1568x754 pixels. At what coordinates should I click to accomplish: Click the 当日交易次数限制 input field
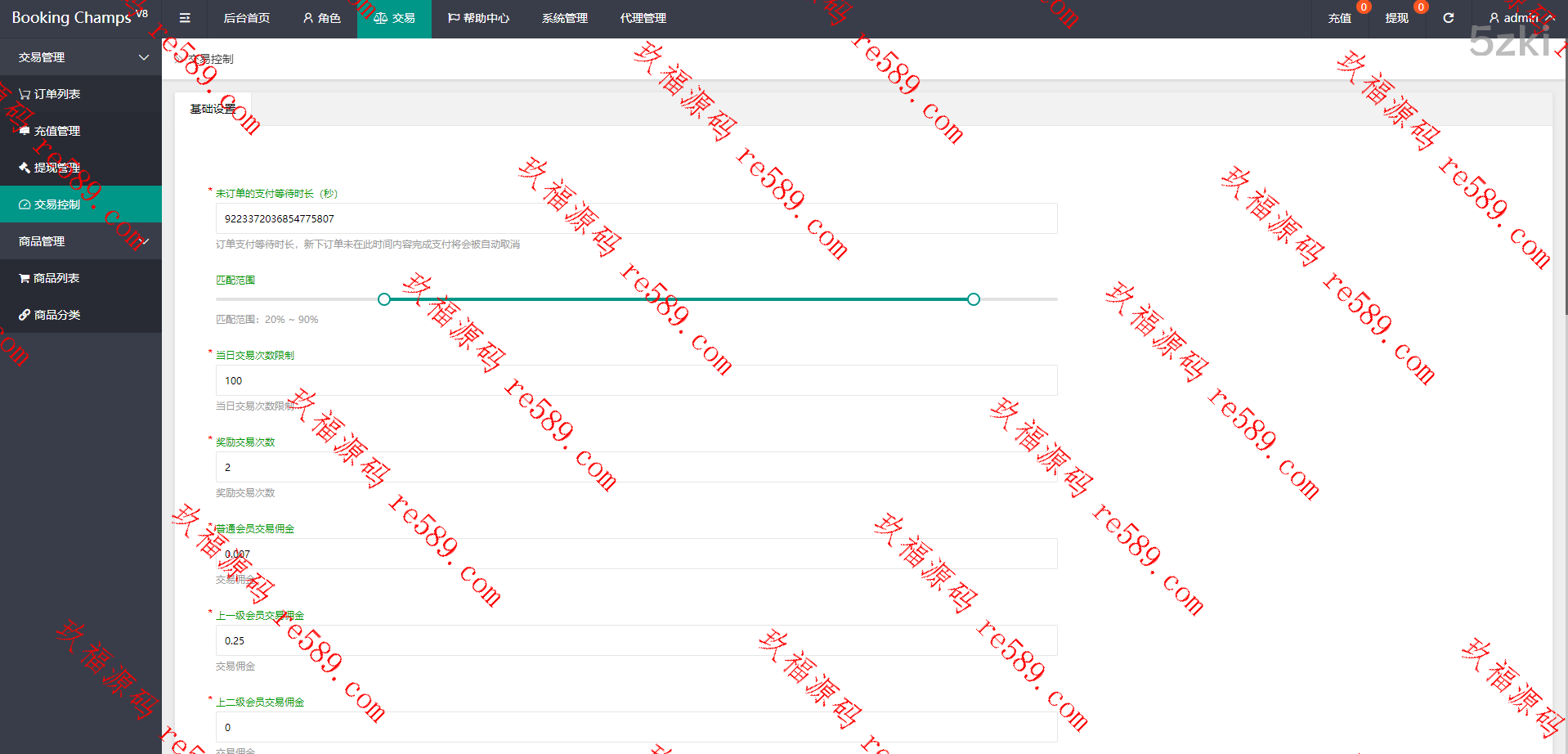coord(636,380)
